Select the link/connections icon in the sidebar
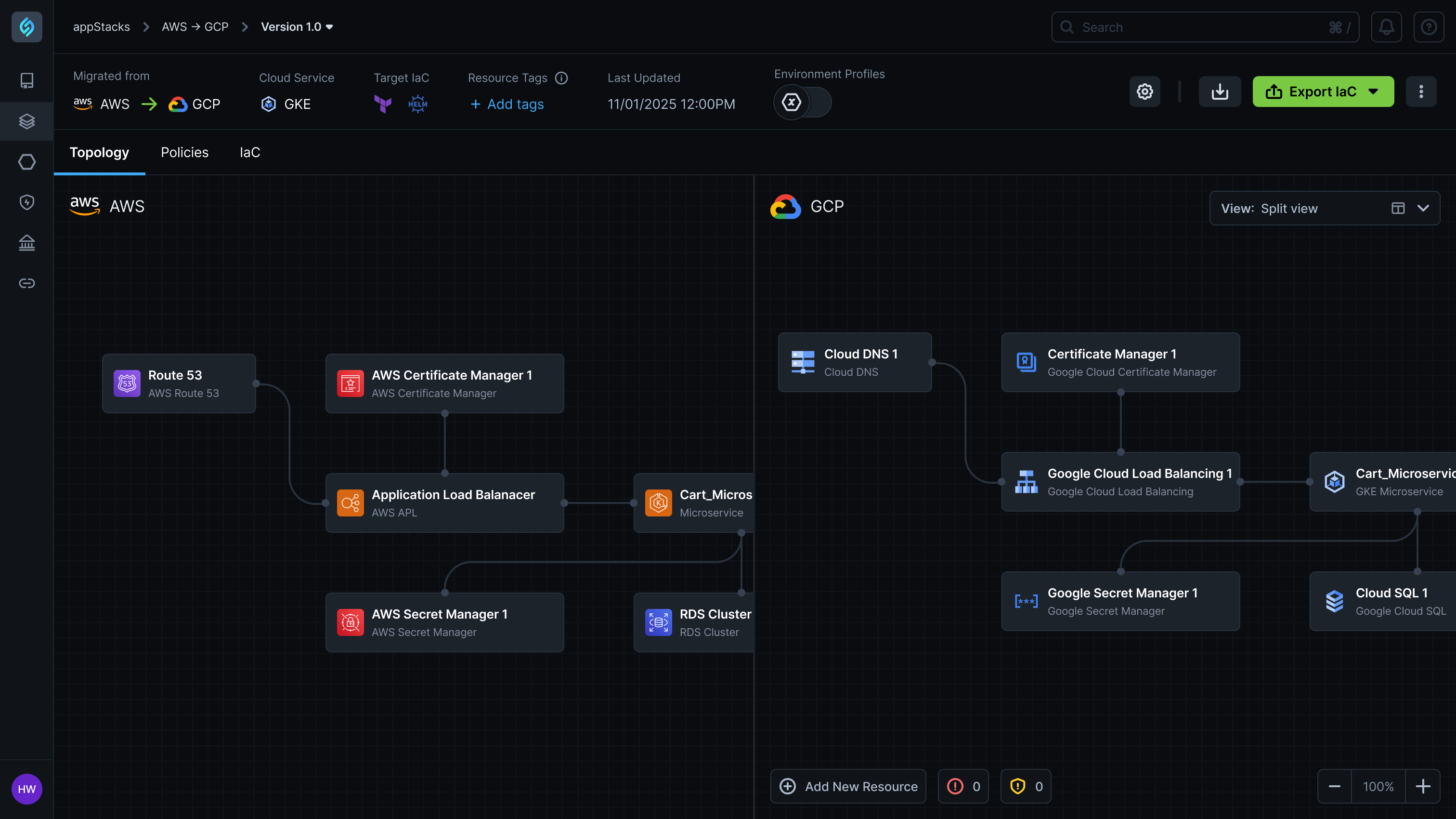 26,283
